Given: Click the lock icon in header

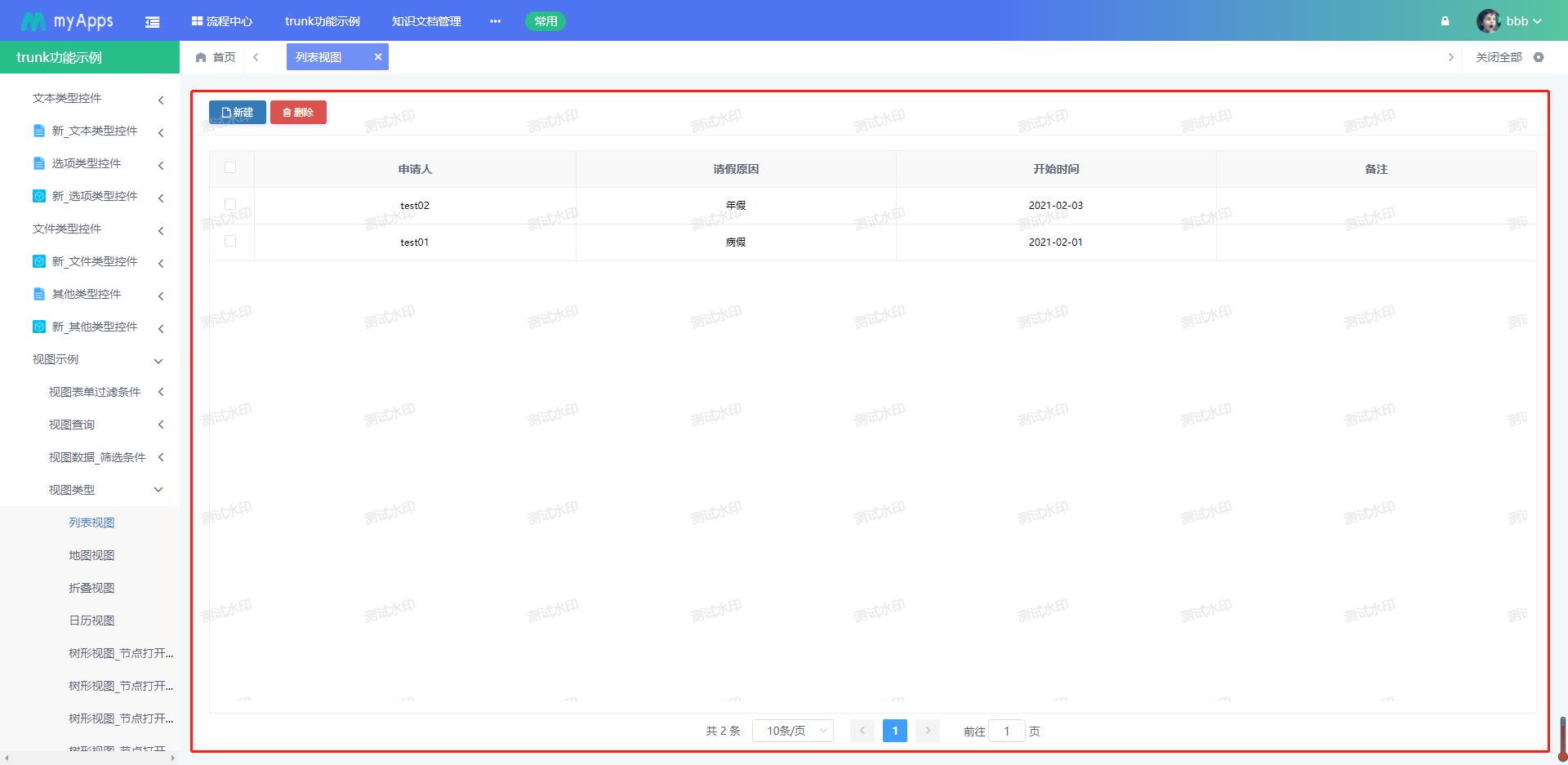Looking at the screenshot, I should [x=1445, y=21].
